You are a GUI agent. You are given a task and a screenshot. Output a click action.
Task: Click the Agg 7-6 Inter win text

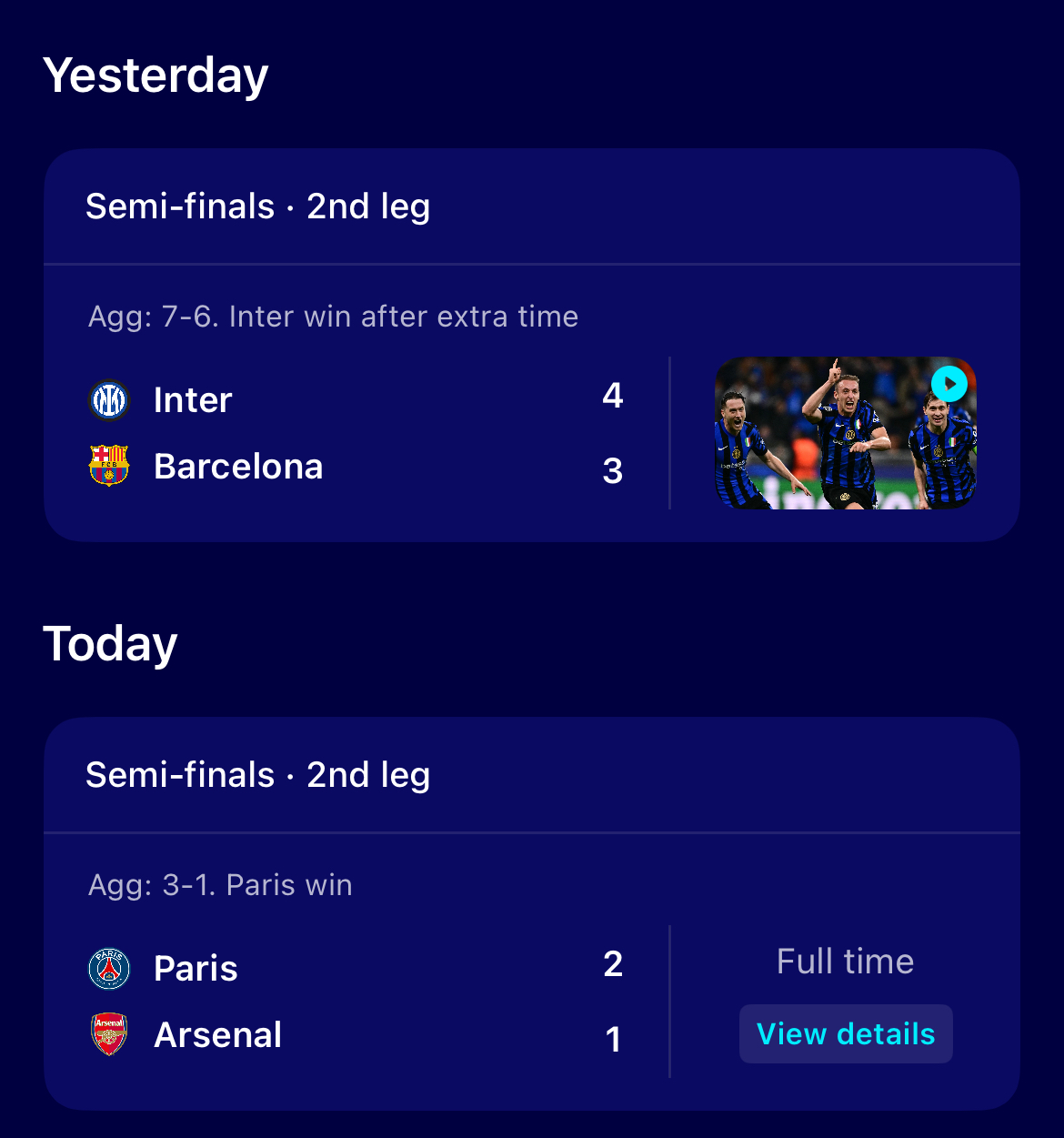(x=334, y=317)
